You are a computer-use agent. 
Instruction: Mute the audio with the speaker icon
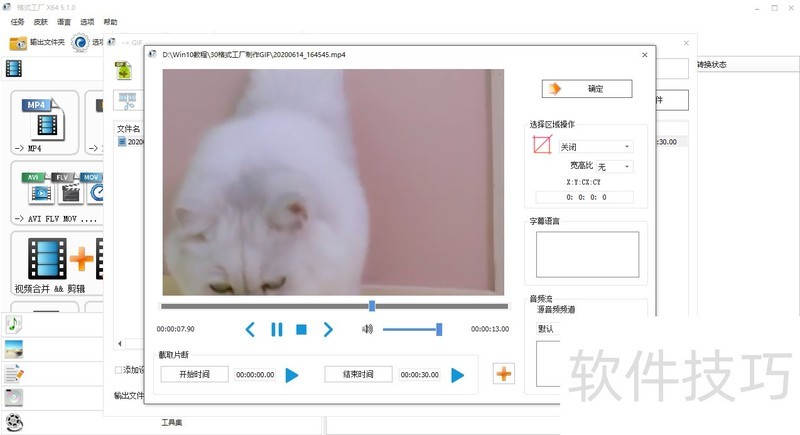367,329
